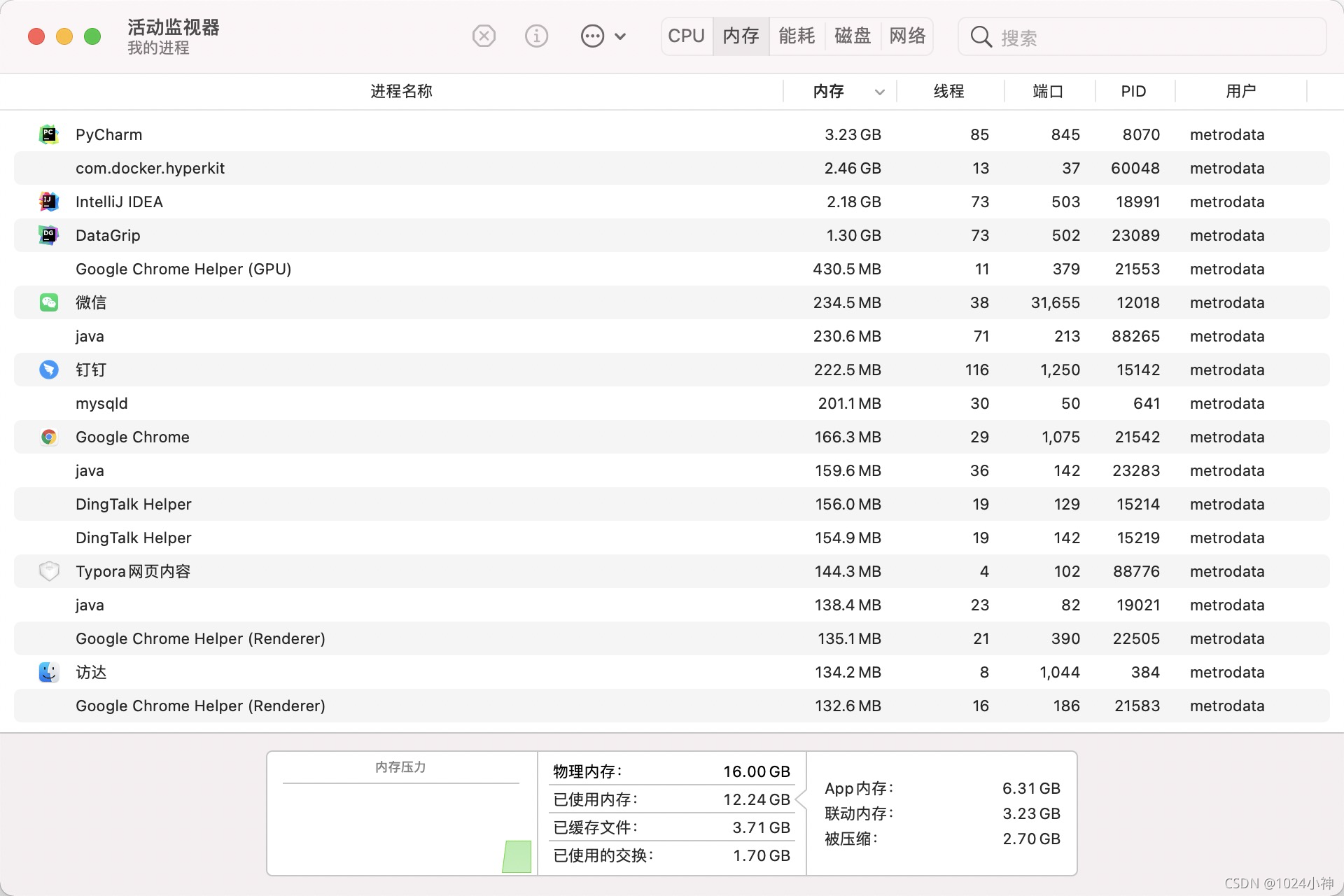
Task: Click the DataGrip app icon
Action: click(x=48, y=235)
